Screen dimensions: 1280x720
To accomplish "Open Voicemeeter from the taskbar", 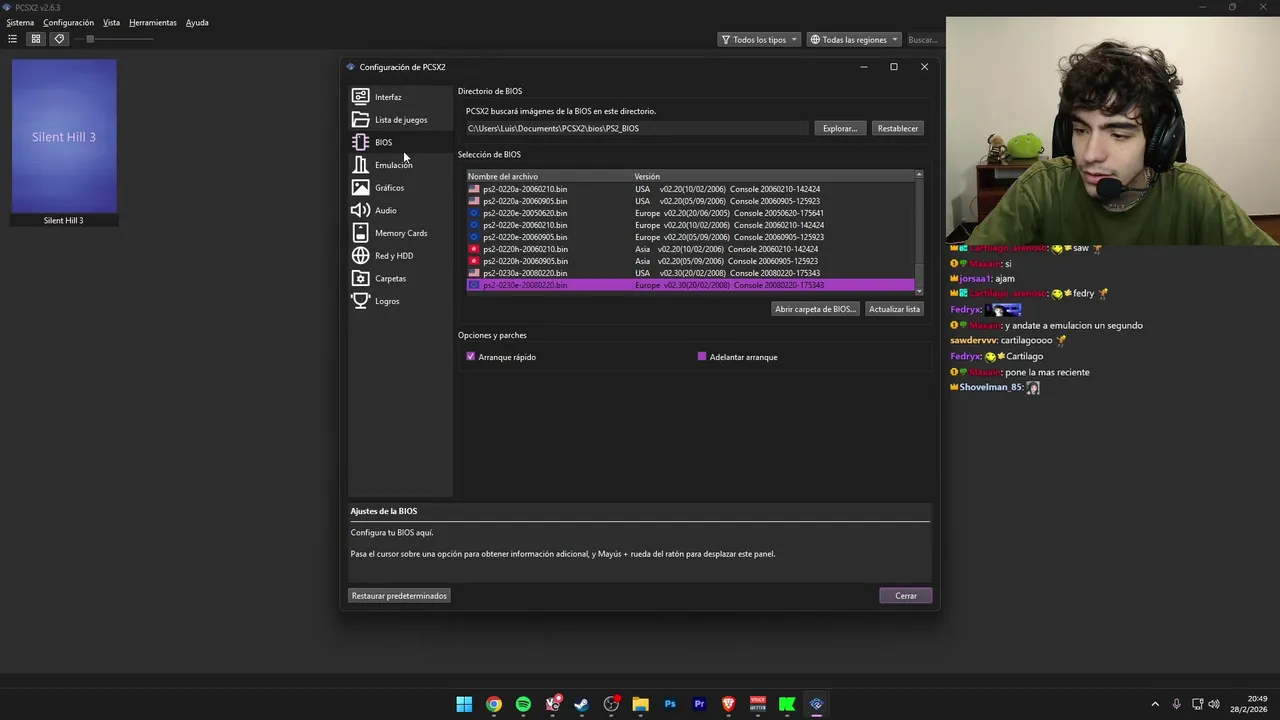I will click(x=758, y=704).
